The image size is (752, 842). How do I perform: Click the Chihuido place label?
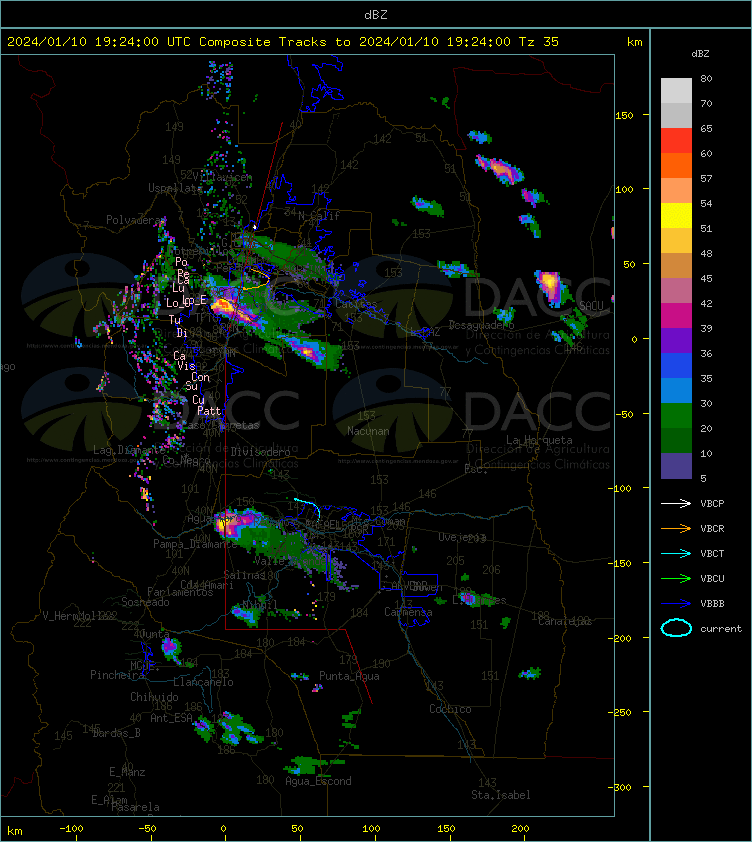tap(154, 697)
